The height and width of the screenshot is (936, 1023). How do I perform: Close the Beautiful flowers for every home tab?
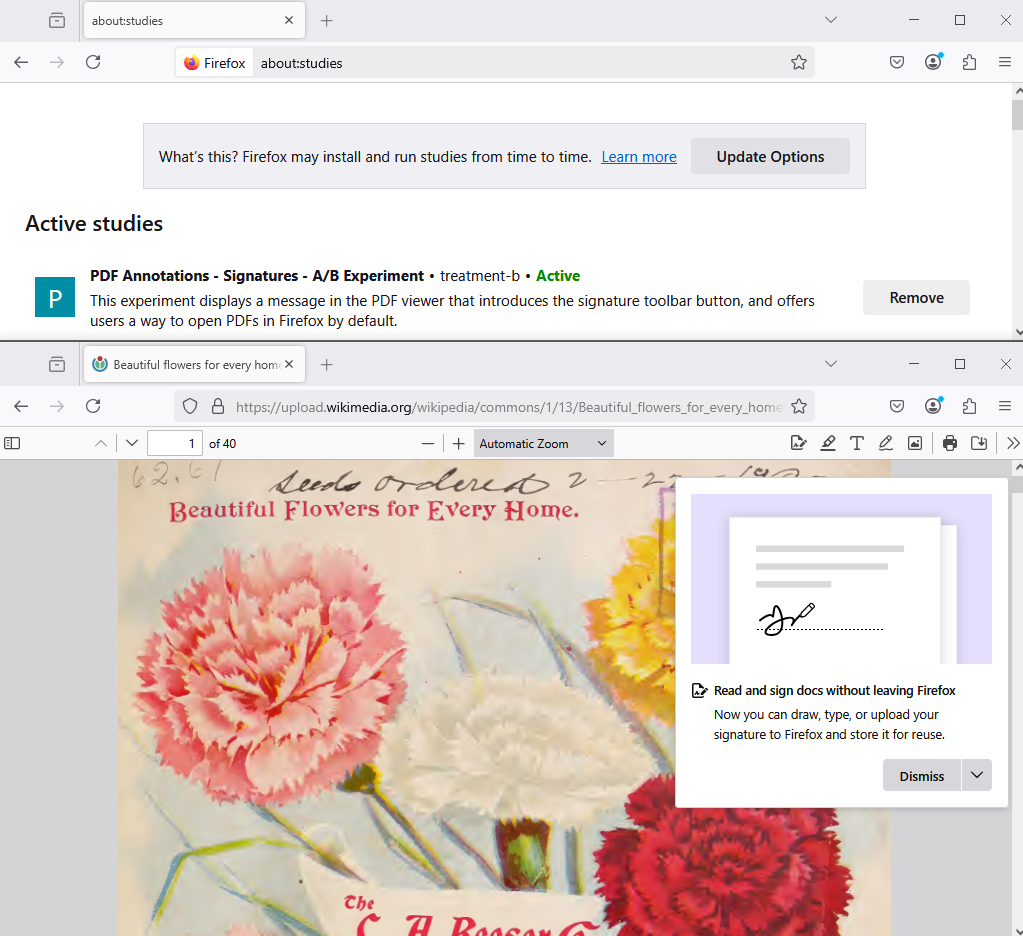(x=289, y=364)
